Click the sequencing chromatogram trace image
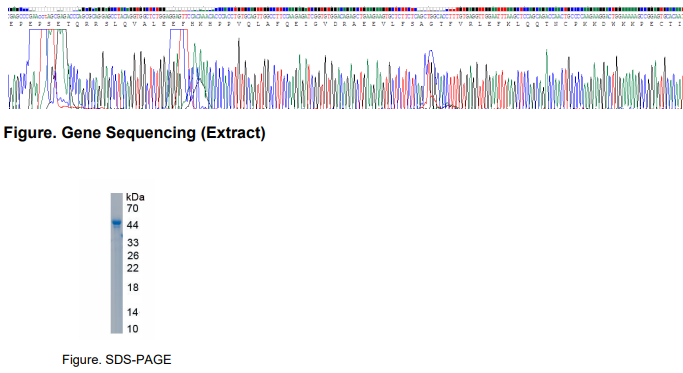Image resolution: width=683 pixels, height=373 pixels. point(345,69)
